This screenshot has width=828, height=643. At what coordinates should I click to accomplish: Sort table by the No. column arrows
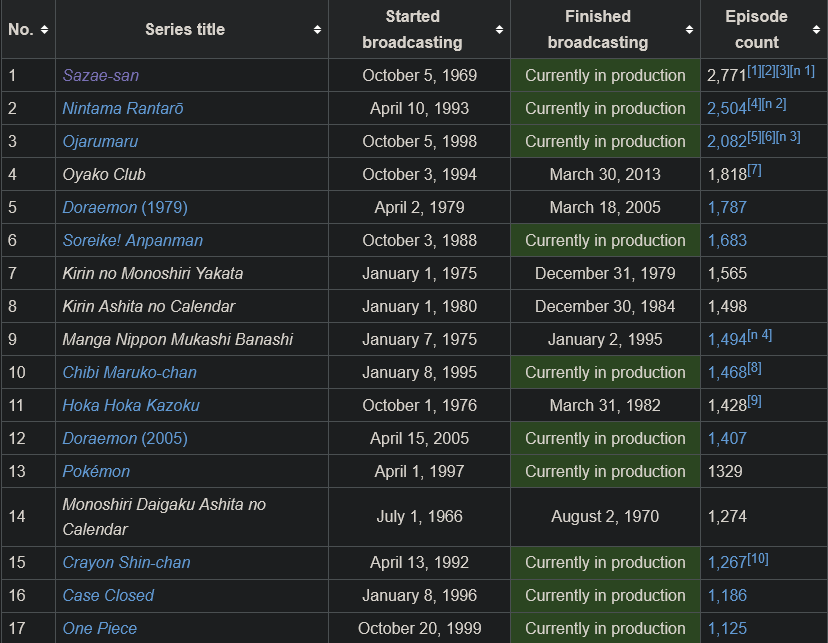pos(44,30)
